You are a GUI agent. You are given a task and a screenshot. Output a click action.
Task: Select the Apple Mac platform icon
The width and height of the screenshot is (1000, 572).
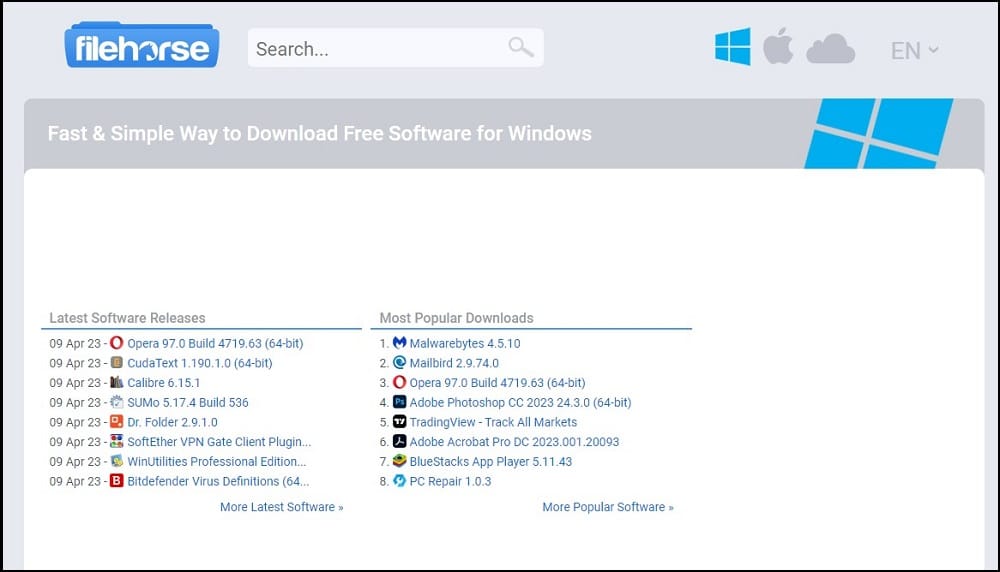[x=778, y=46]
